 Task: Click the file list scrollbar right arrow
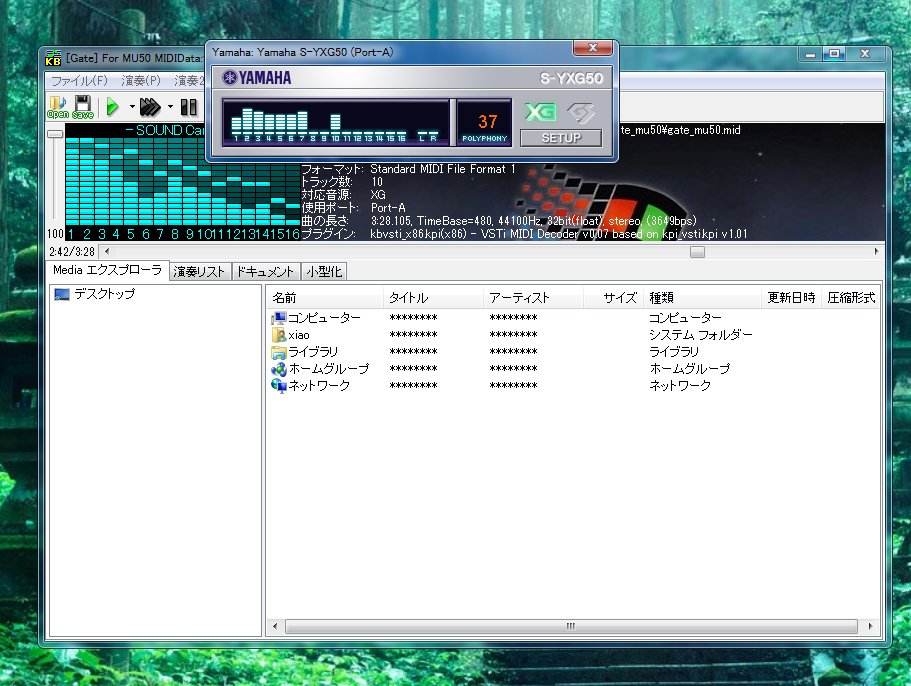tap(870, 626)
